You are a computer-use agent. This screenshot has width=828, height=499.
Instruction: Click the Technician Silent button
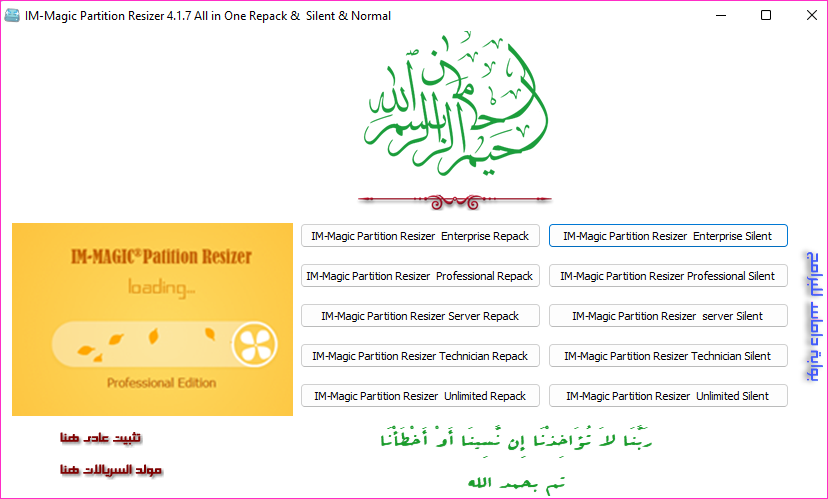[x=668, y=356]
